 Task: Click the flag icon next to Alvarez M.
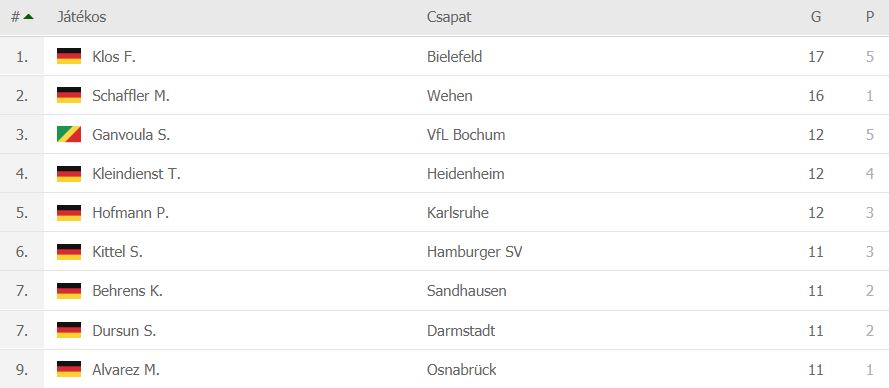click(69, 369)
